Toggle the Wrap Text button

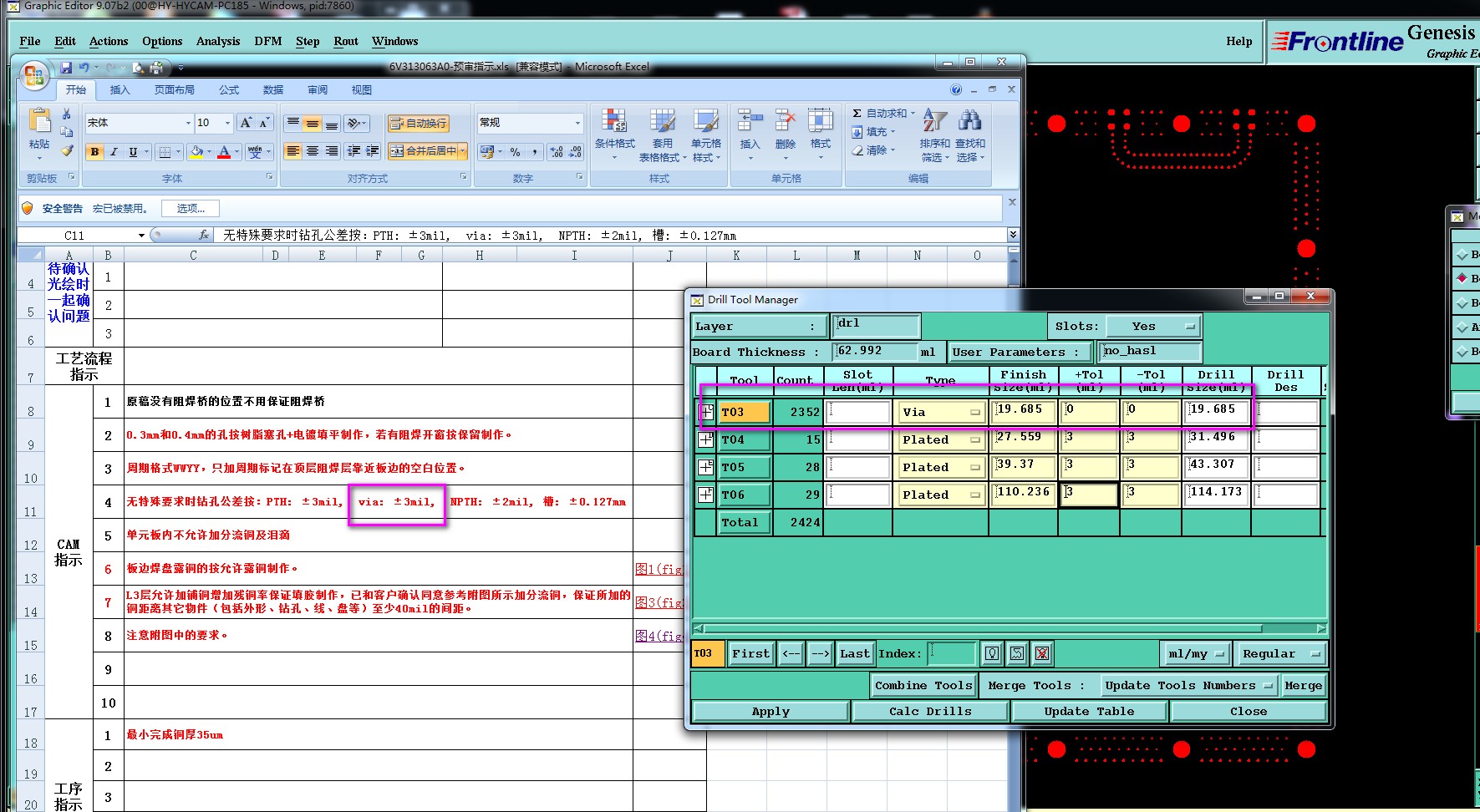tap(418, 124)
